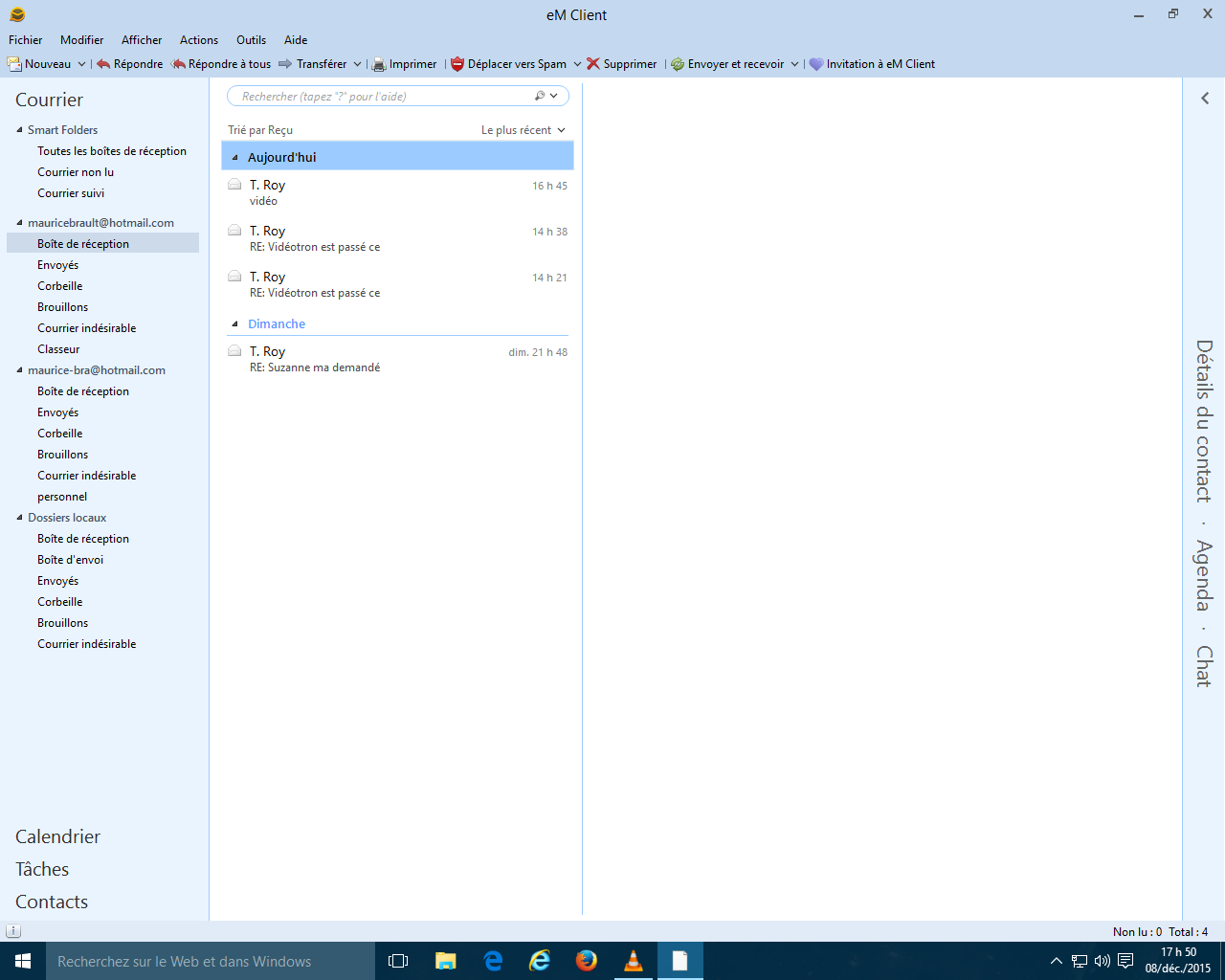1225x980 pixels.
Task: Collapse the Smart Folders tree
Action: [x=19, y=130]
